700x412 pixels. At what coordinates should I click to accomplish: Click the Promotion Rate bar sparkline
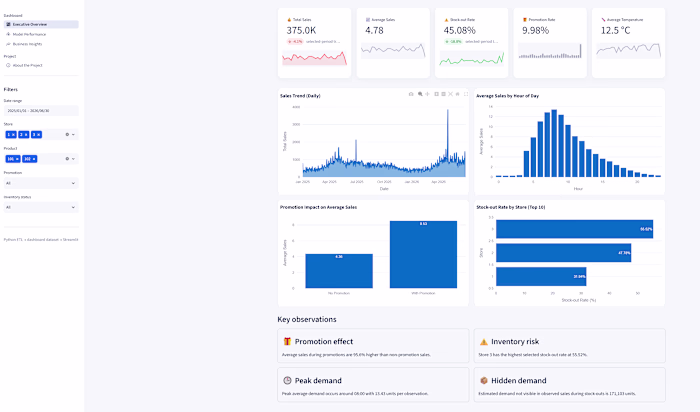(x=550, y=51)
